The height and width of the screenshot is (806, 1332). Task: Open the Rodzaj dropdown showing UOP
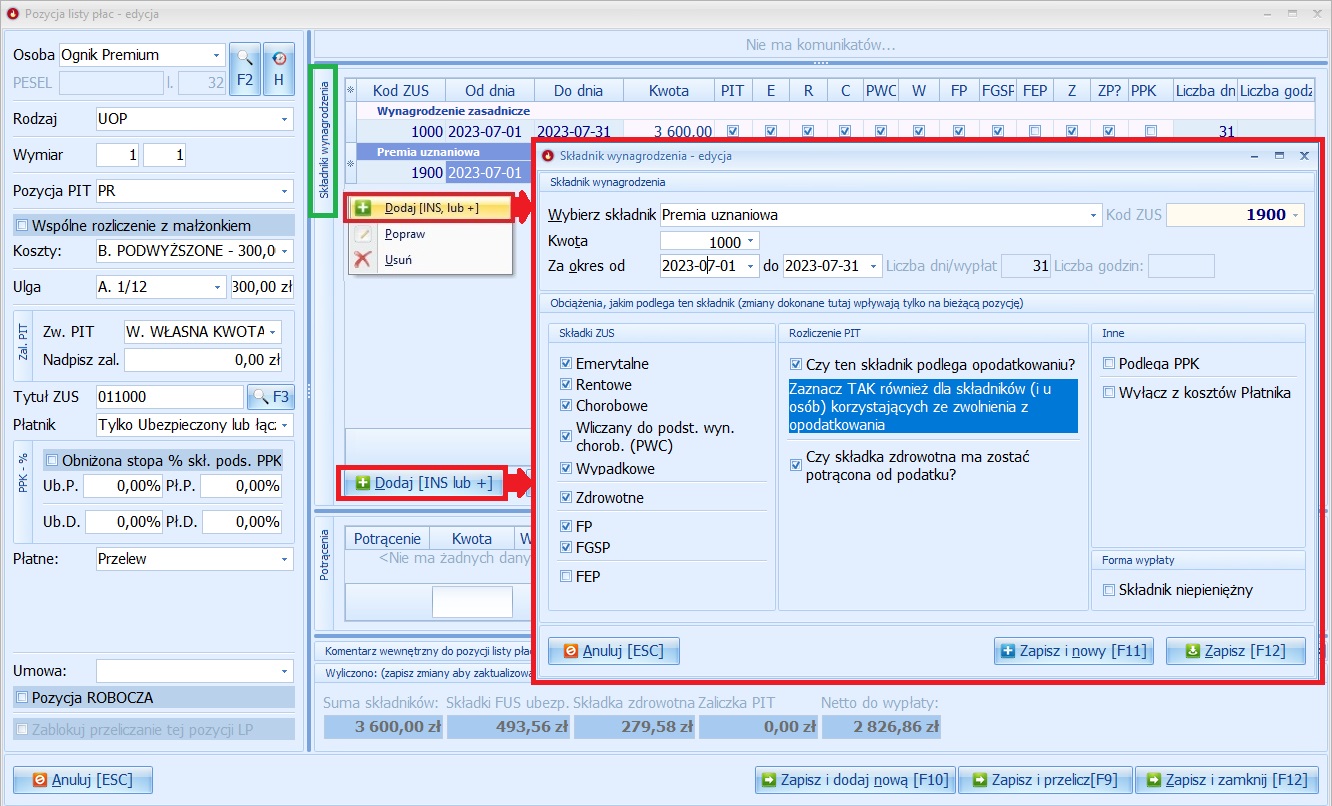click(x=285, y=119)
